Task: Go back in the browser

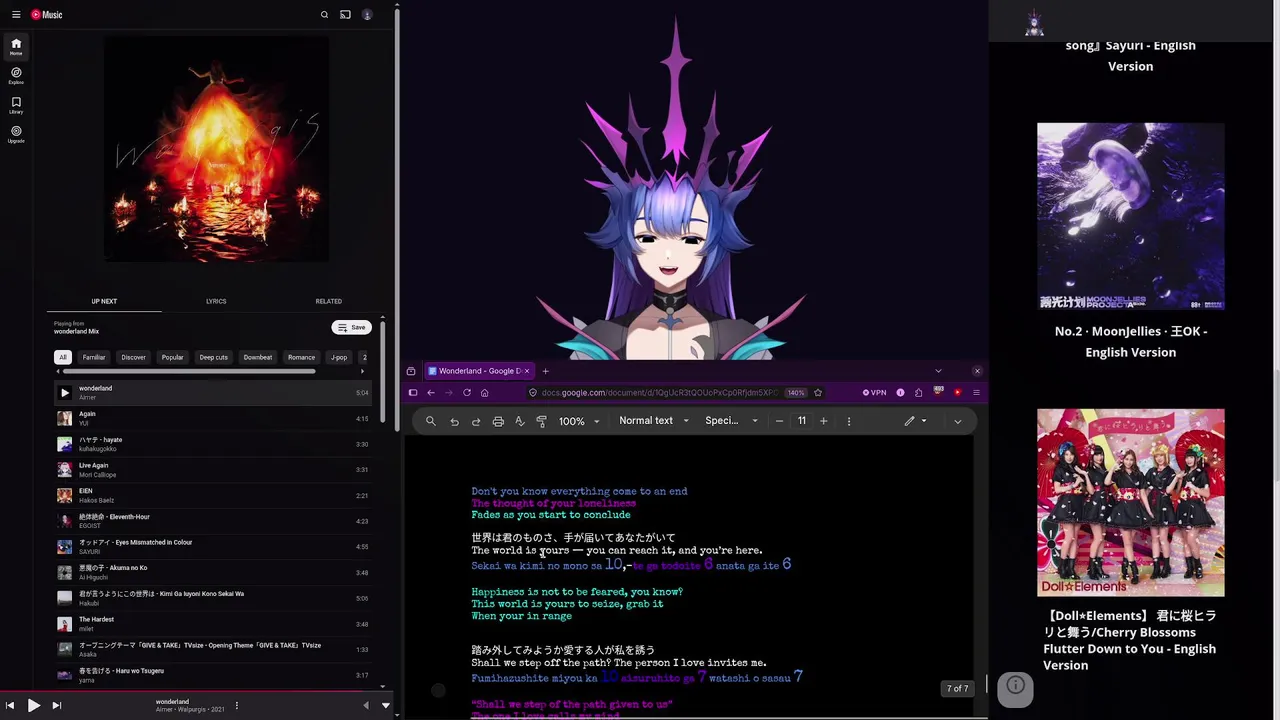Action: [431, 393]
